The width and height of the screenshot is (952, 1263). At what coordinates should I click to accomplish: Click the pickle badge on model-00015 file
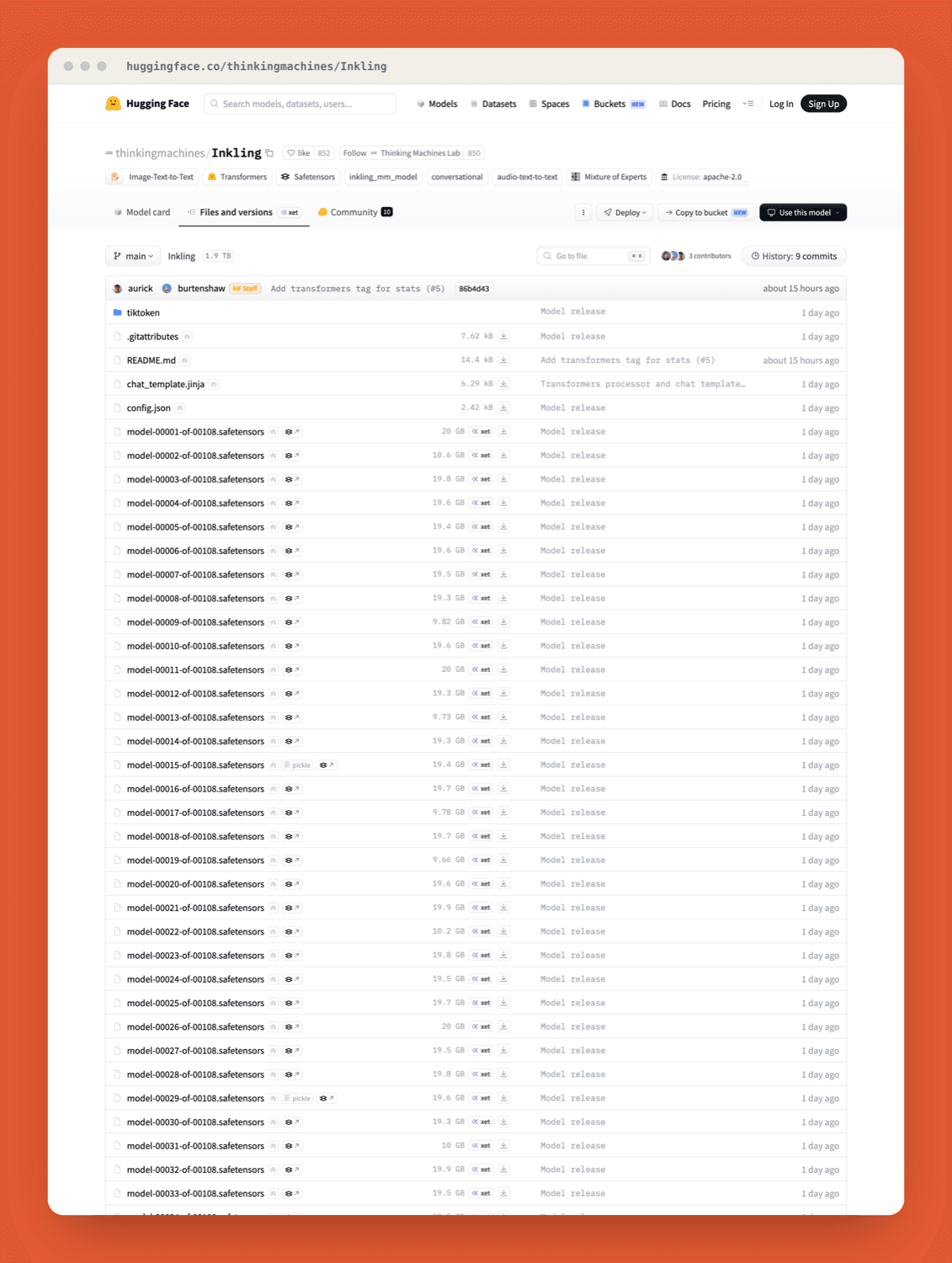tap(297, 765)
